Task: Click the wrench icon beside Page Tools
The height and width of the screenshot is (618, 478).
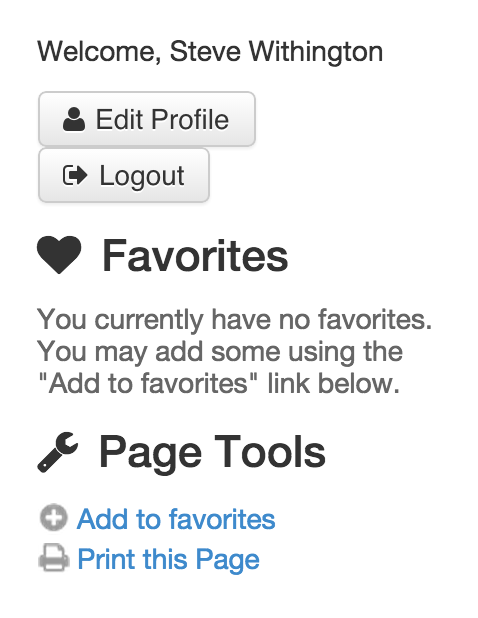Action: tap(58, 452)
